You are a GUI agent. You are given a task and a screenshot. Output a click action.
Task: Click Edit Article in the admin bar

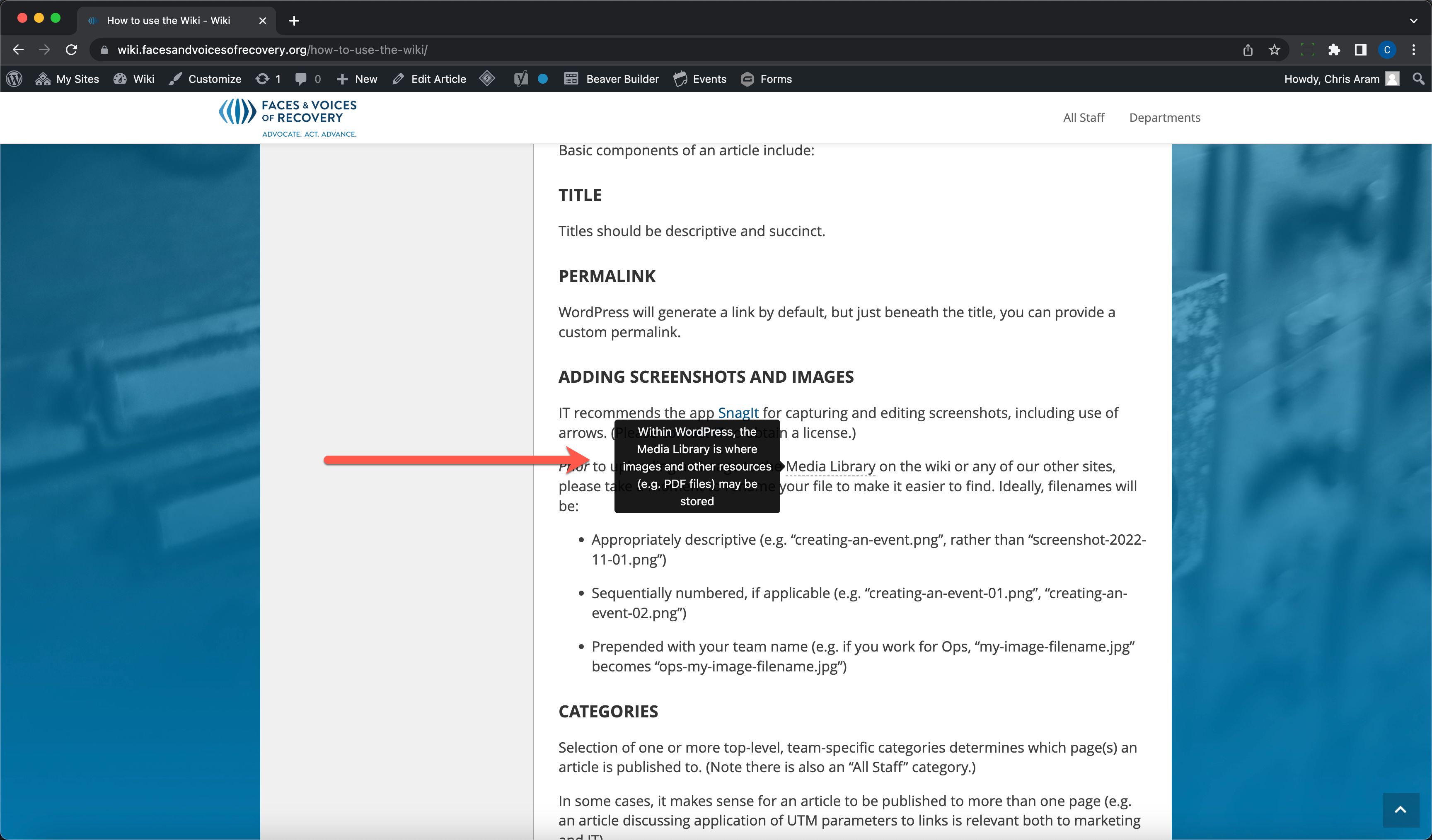point(430,79)
